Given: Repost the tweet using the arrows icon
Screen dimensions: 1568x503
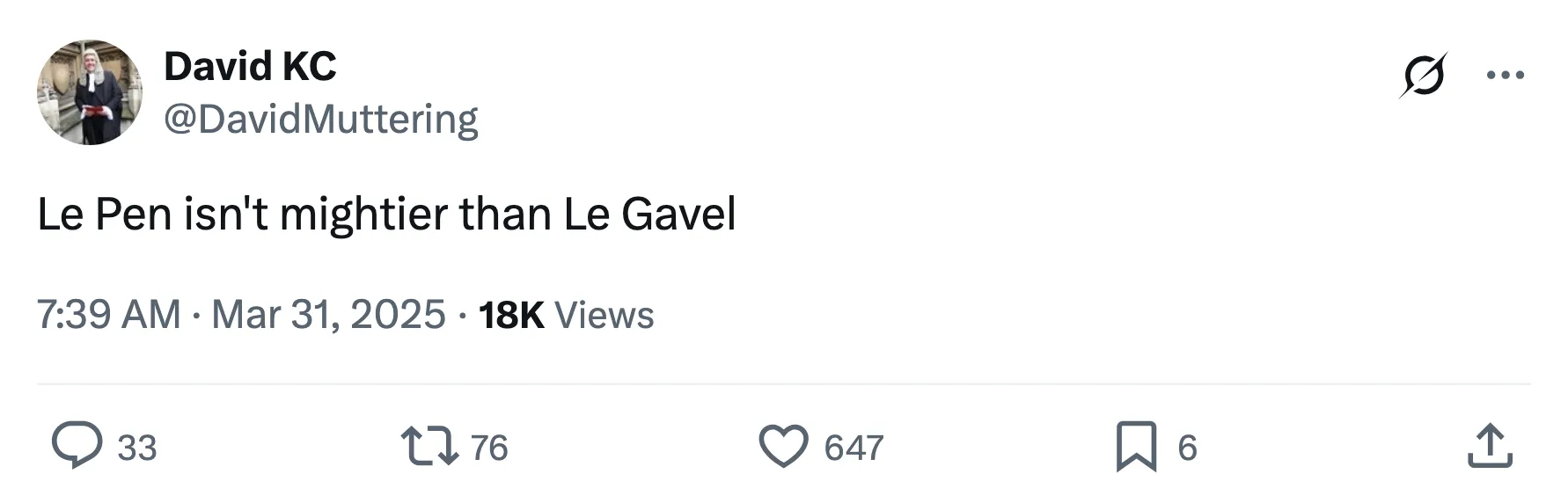Looking at the screenshot, I should coord(429,446).
